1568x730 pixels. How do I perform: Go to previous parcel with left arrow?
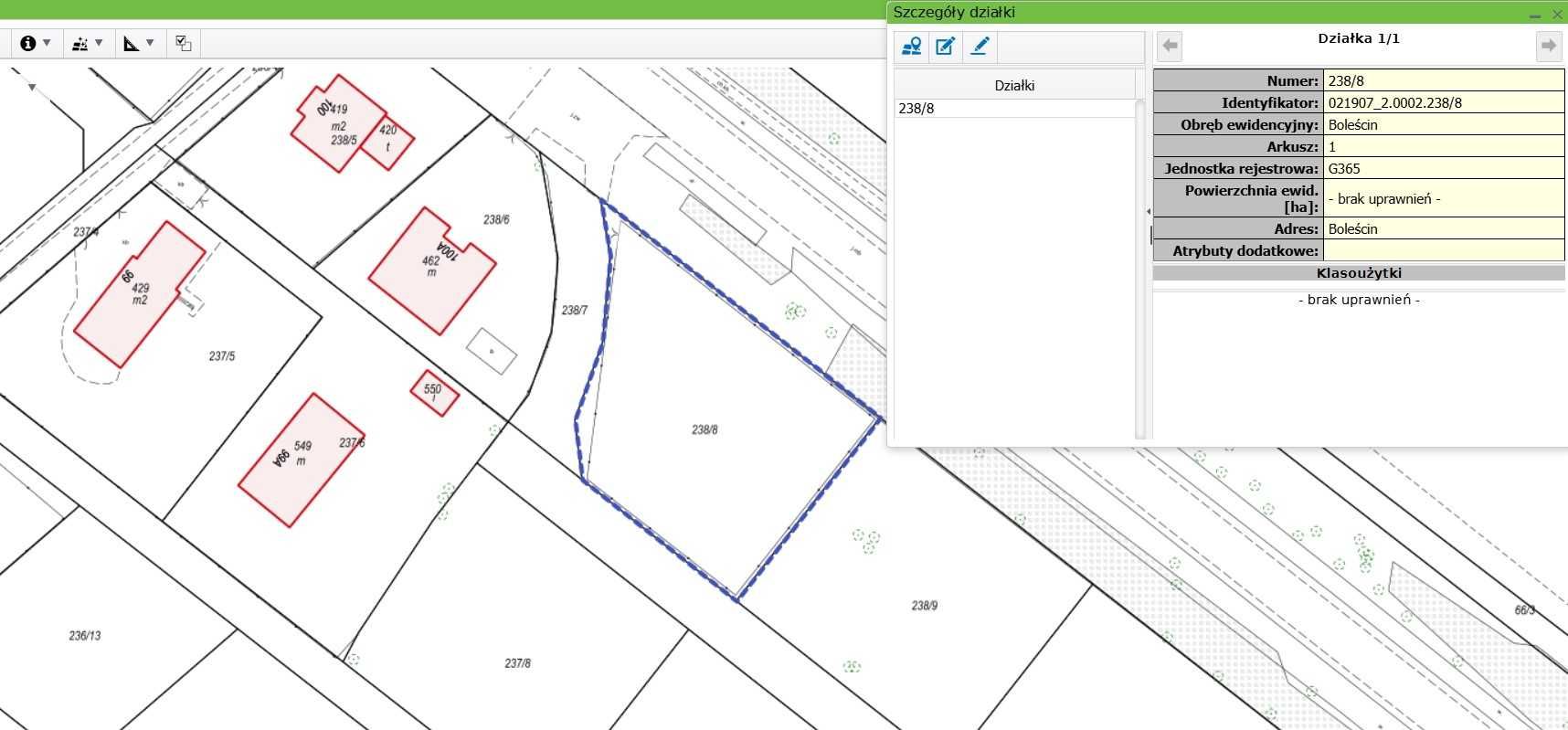tap(1170, 46)
